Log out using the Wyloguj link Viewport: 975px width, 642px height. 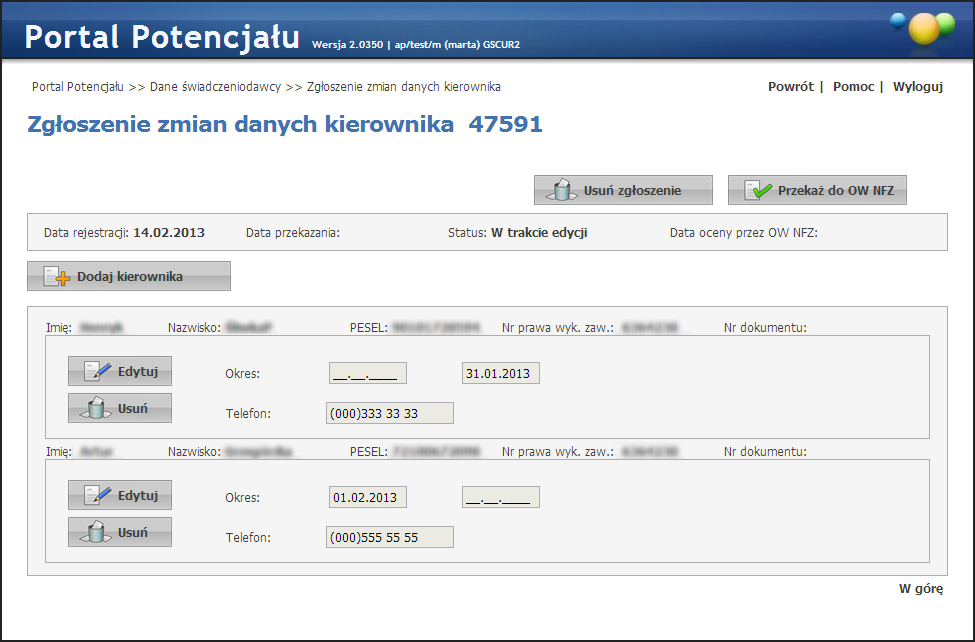click(917, 87)
